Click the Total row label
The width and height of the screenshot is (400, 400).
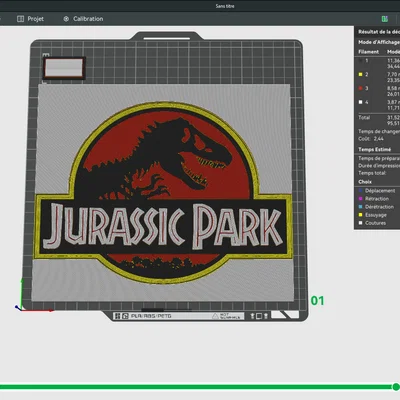tap(364, 117)
